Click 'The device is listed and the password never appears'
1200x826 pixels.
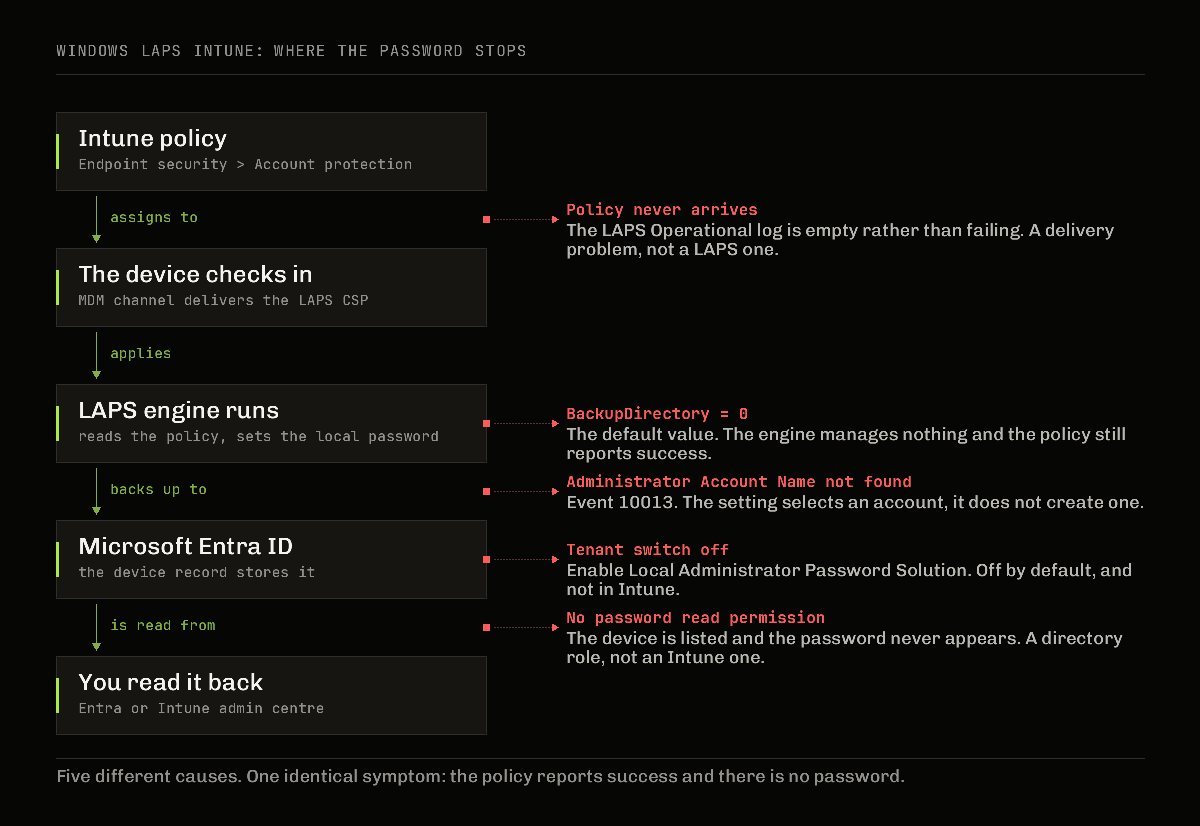[x=844, y=648]
